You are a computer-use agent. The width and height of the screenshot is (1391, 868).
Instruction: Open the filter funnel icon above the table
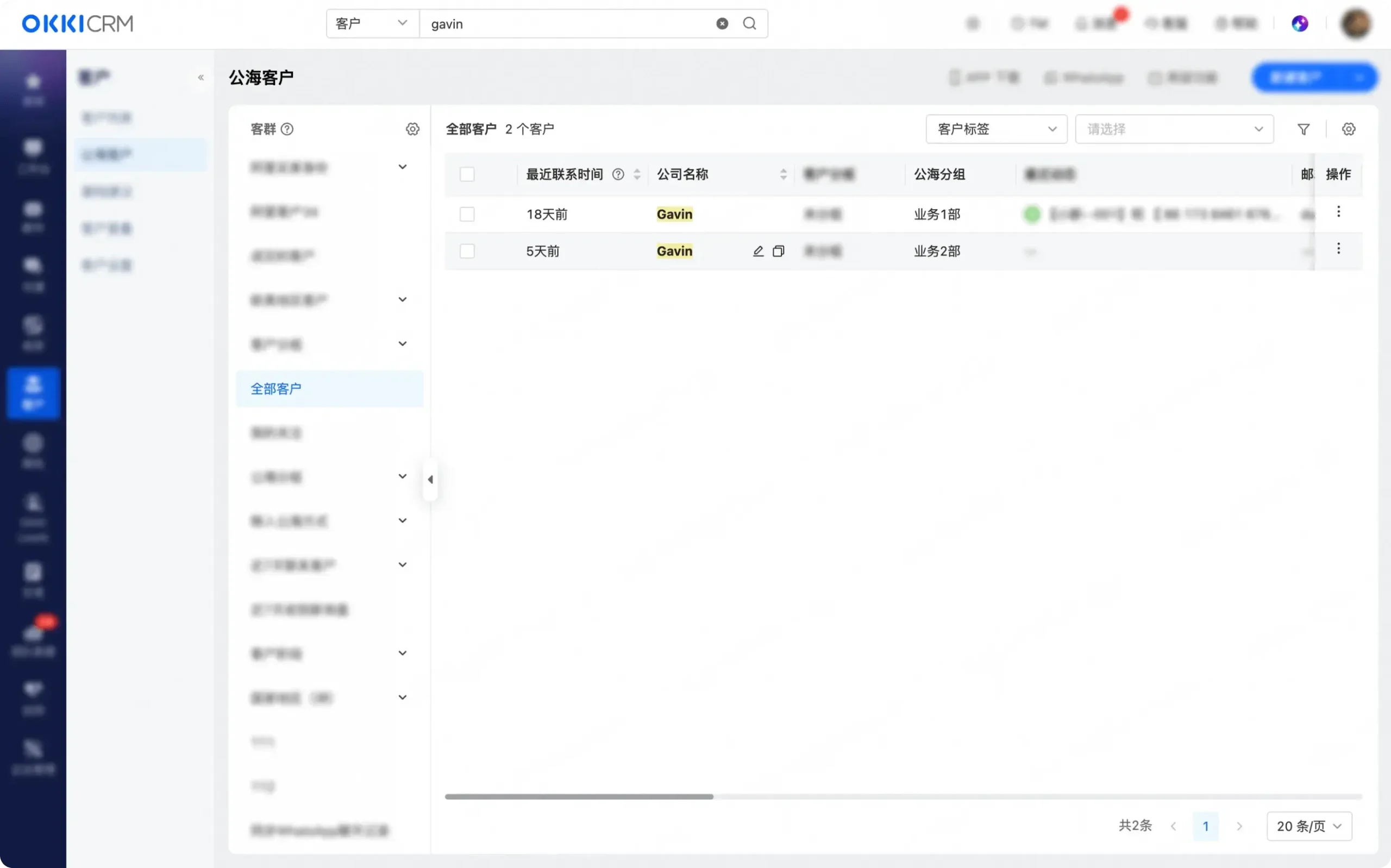click(x=1303, y=129)
